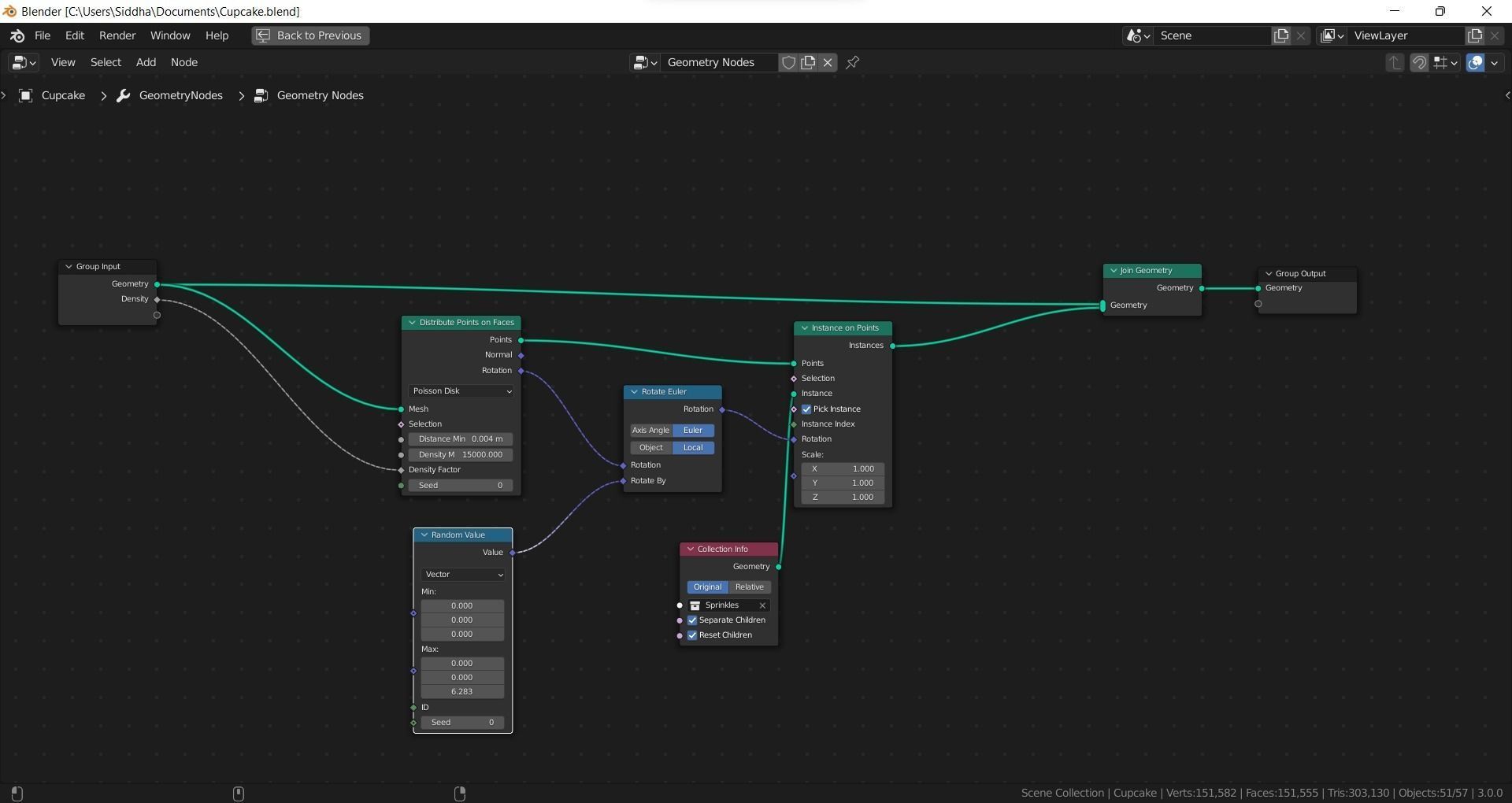Collapse the Distribute Points on Faces node
Screen dimensions: 1512x803
tap(412, 323)
